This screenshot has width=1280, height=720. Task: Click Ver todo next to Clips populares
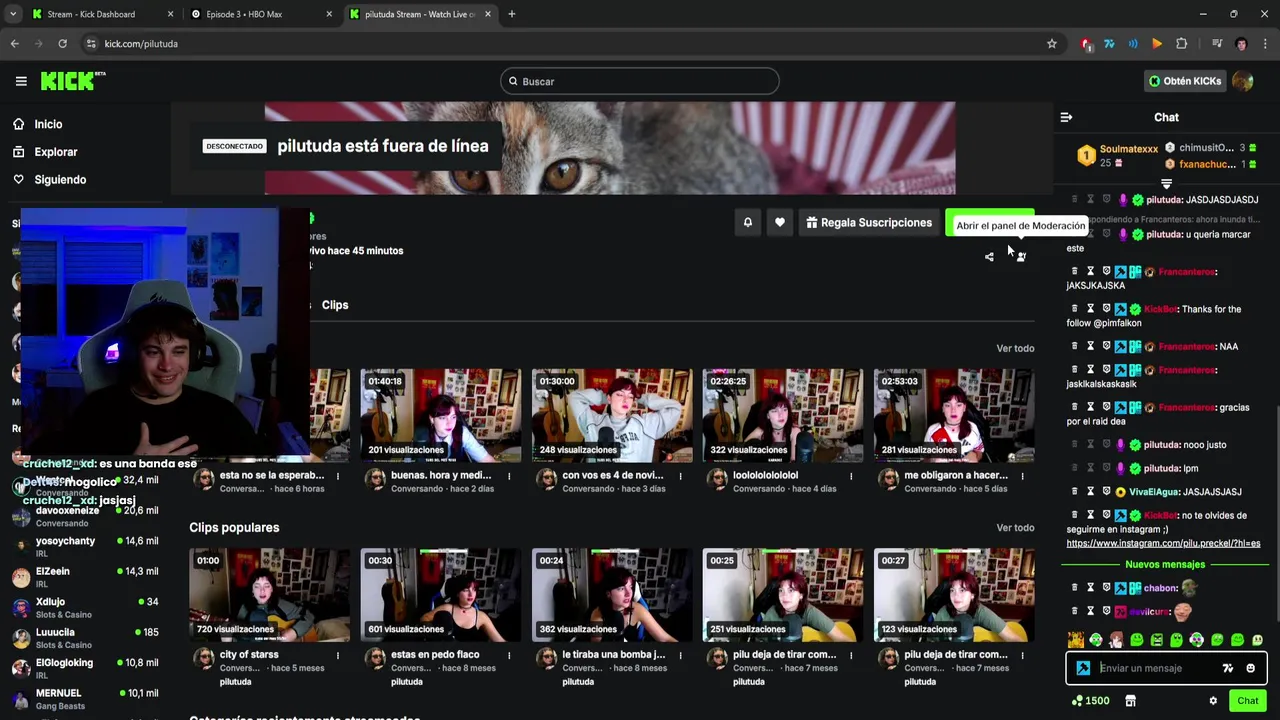[x=1015, y=528]
